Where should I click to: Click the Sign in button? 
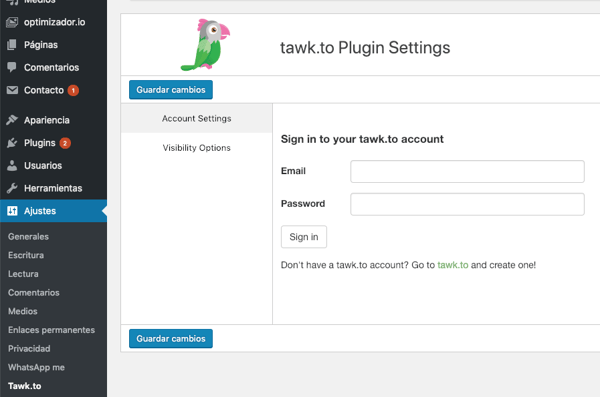[x=304, y=237]
